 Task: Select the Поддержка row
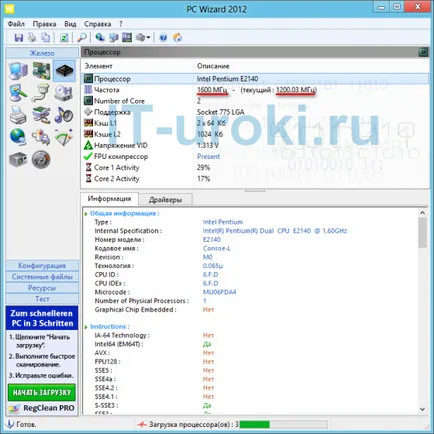coord(255,112)
